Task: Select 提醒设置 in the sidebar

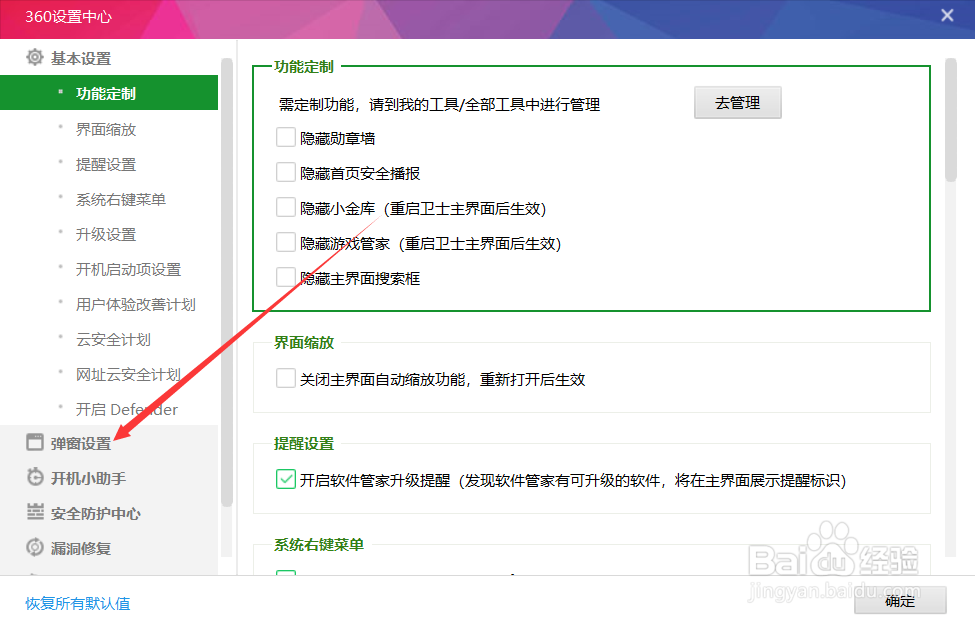Action: pos(105,163)
